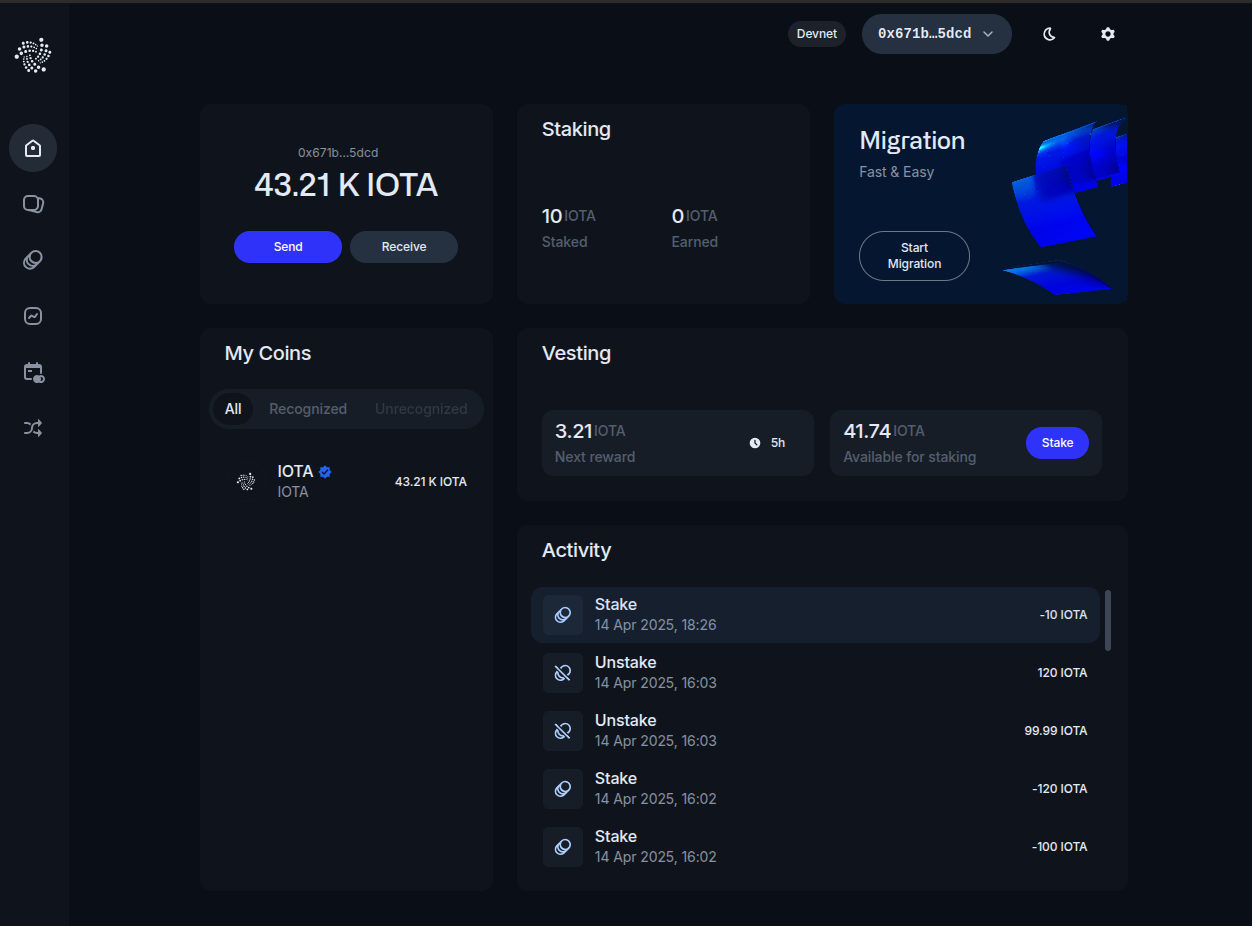Open the Unstake 99.99 IOTA activity entry
This screenshot has height=926, width=1252.
click(815, 731)
